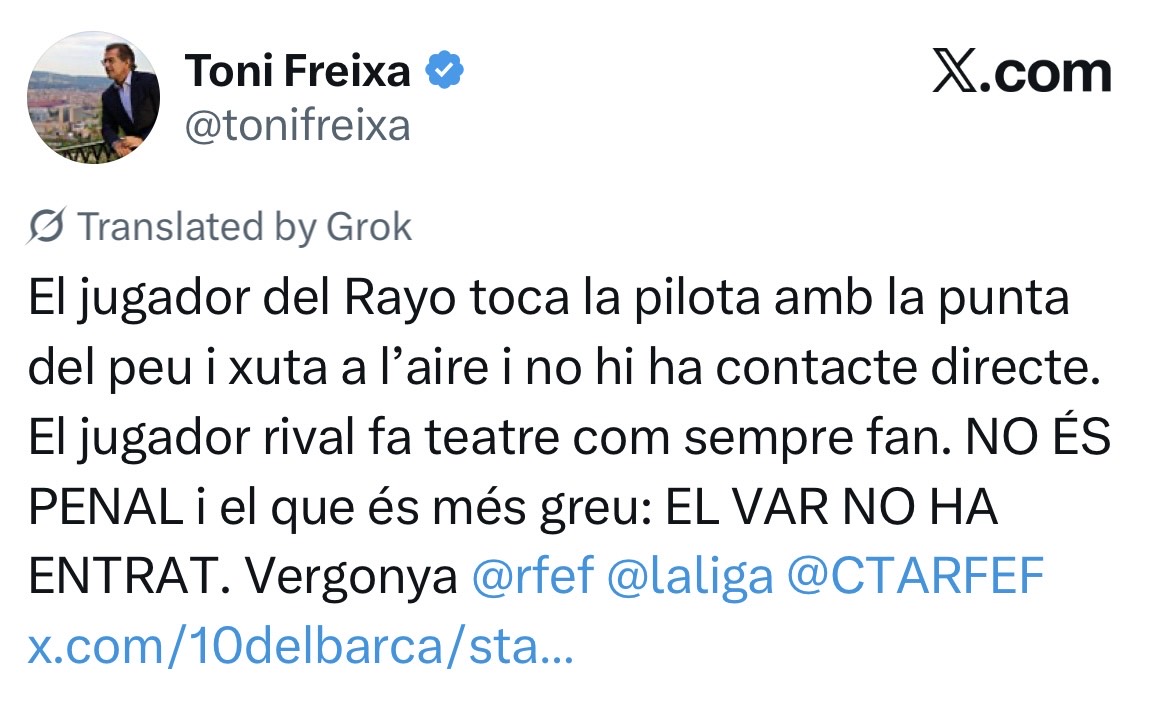Open the @tonifreixa handle
Viewport: 1170px width, 703px height.
click(x=298, y=127)
